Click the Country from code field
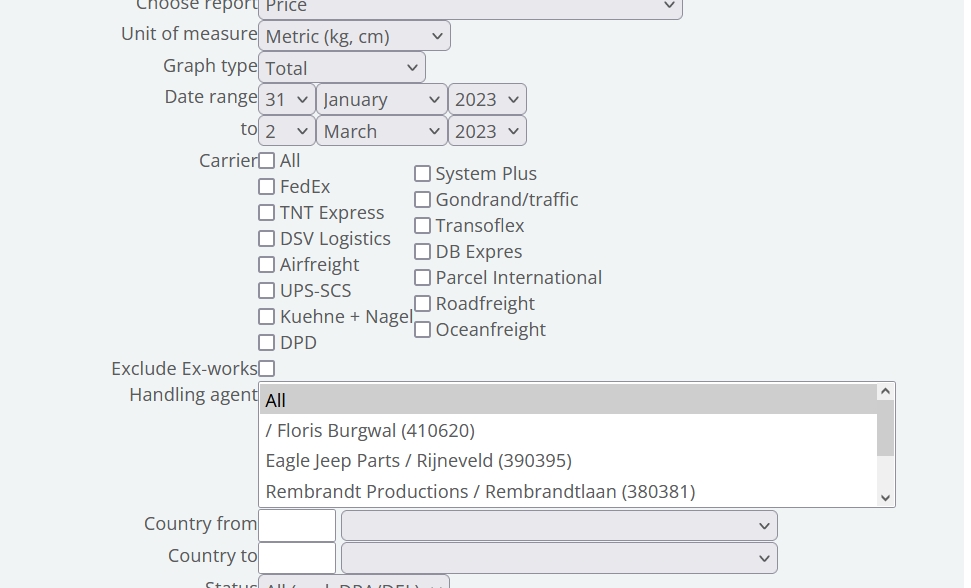This screenshot has height=588, width=971. (x=297, y=526)
